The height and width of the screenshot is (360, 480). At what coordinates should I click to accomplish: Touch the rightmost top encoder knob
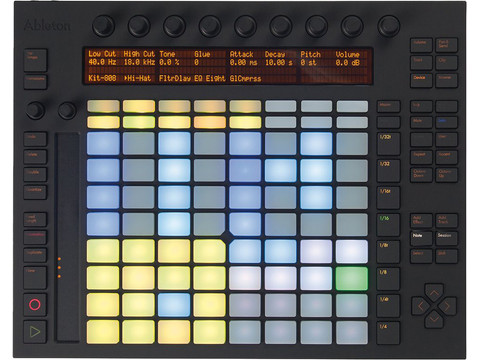(388, 26)
